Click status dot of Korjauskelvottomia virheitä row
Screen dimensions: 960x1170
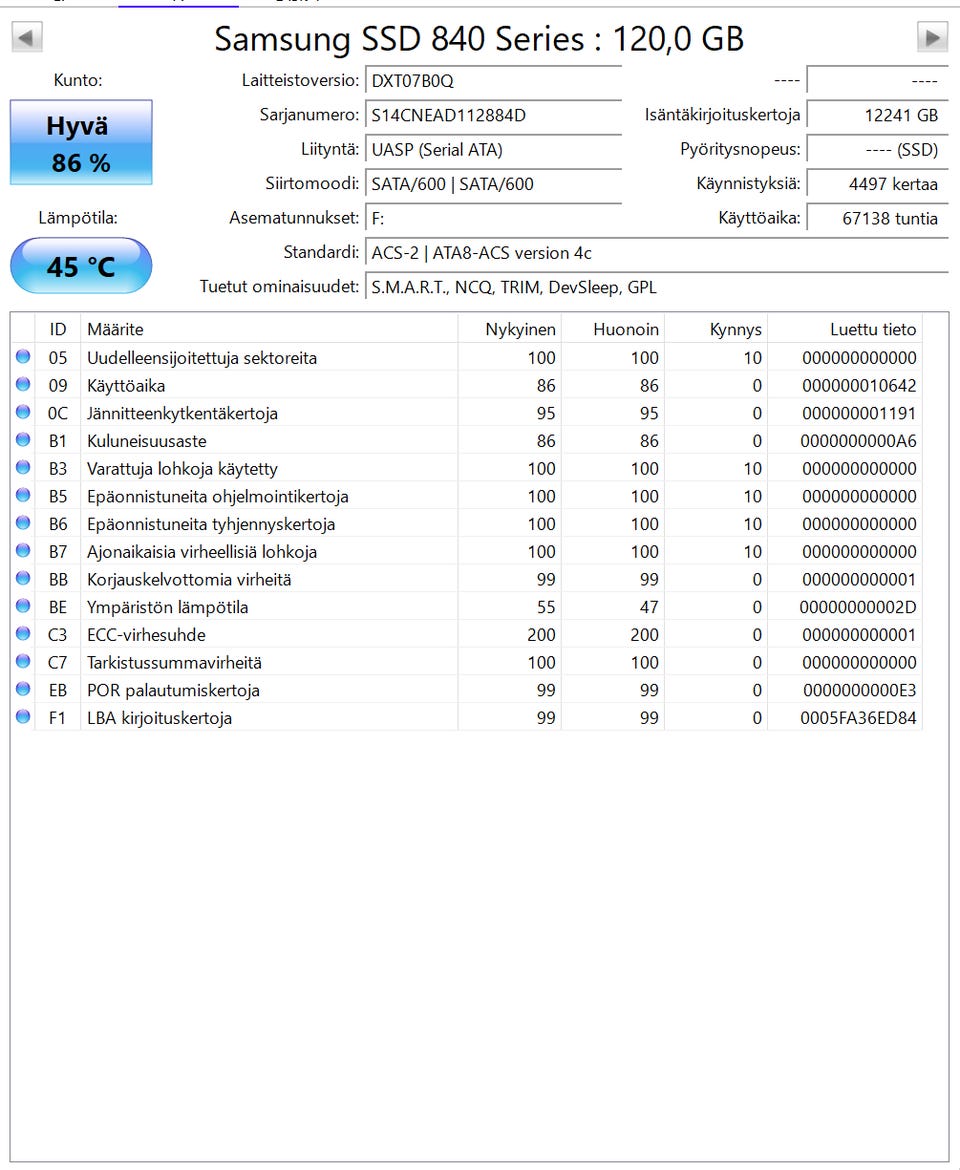23,578
